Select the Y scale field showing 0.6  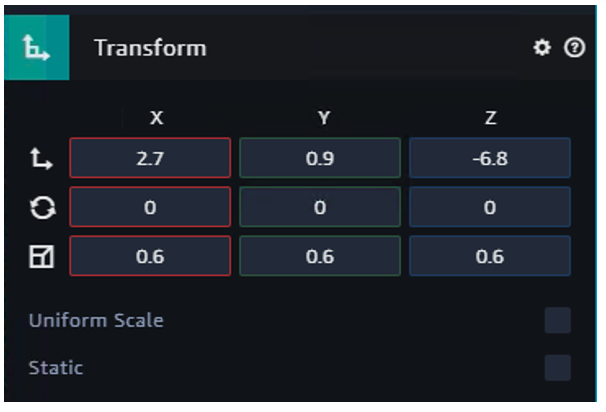pos(320,256)
